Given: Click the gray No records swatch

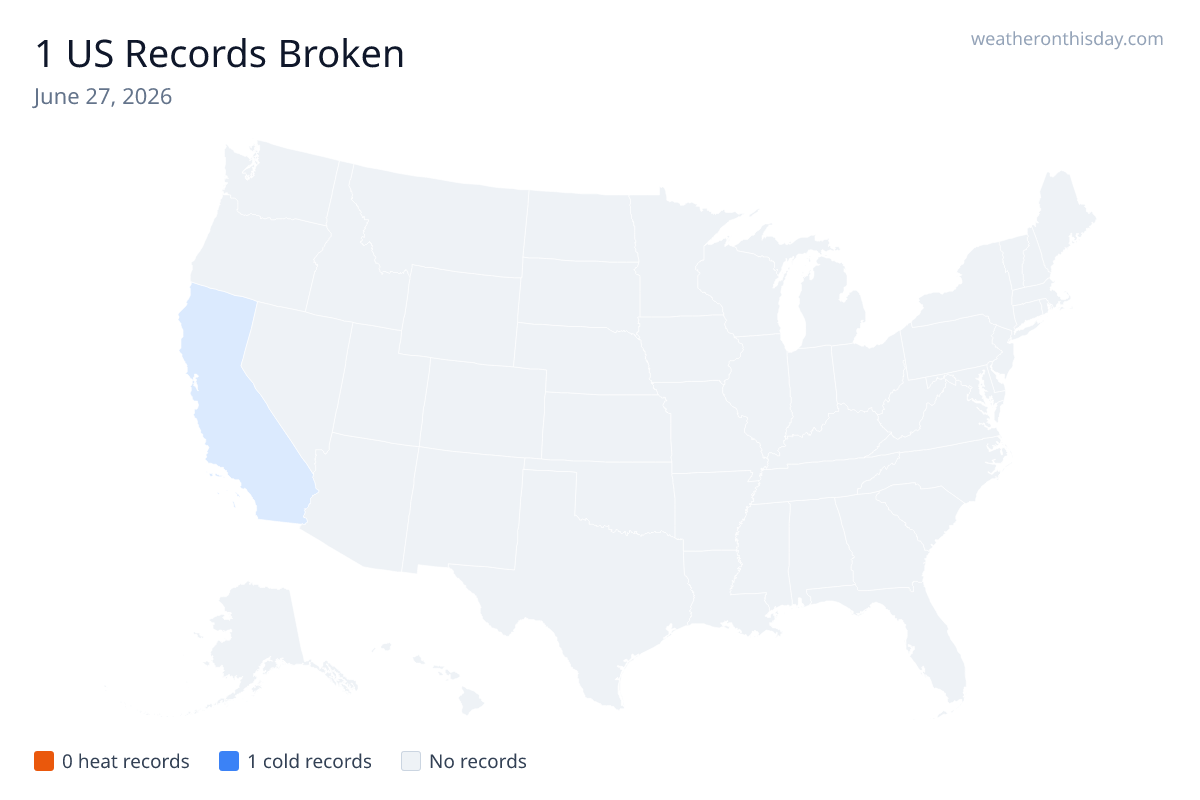Looking at the screenshot, I should (411, 761).
